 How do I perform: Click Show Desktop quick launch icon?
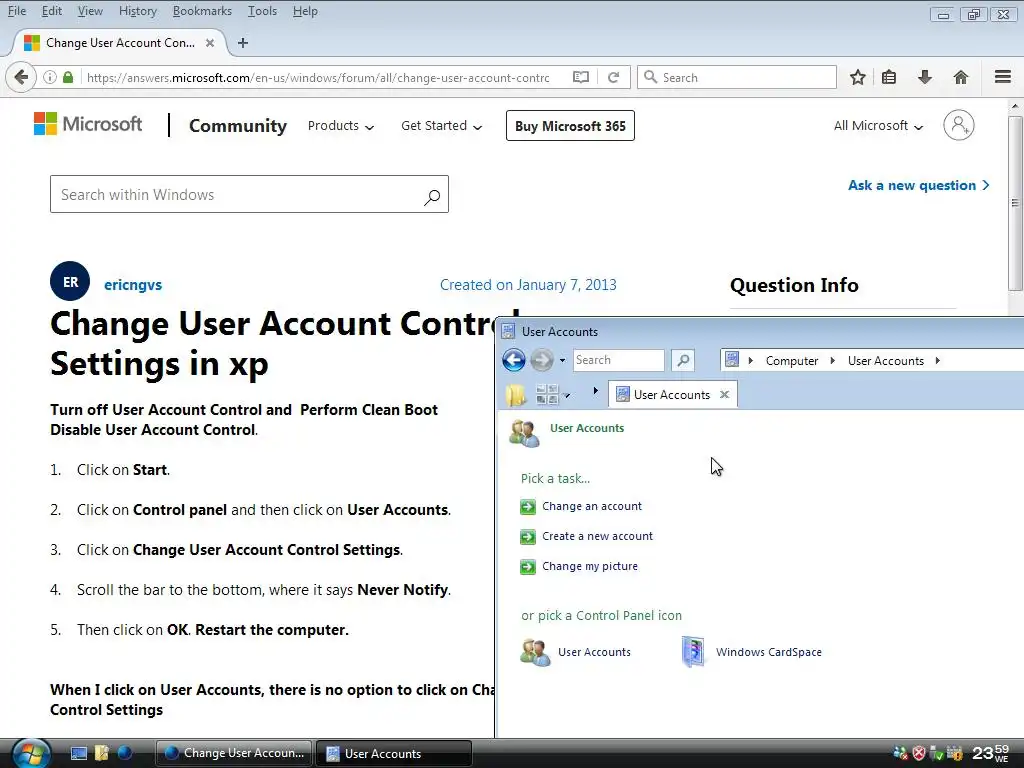coord(79,754)
